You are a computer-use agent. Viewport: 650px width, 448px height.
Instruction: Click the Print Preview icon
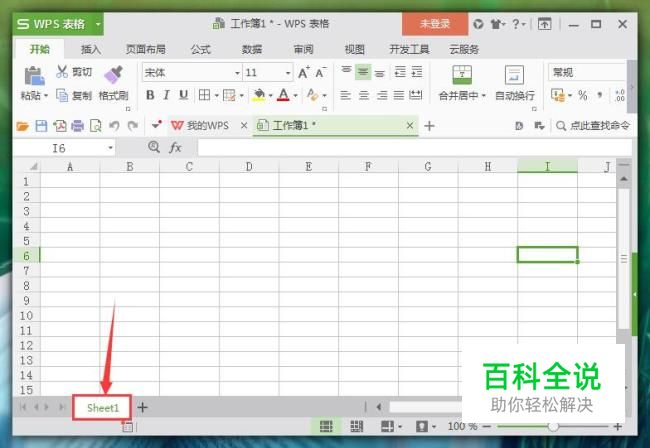96,126
